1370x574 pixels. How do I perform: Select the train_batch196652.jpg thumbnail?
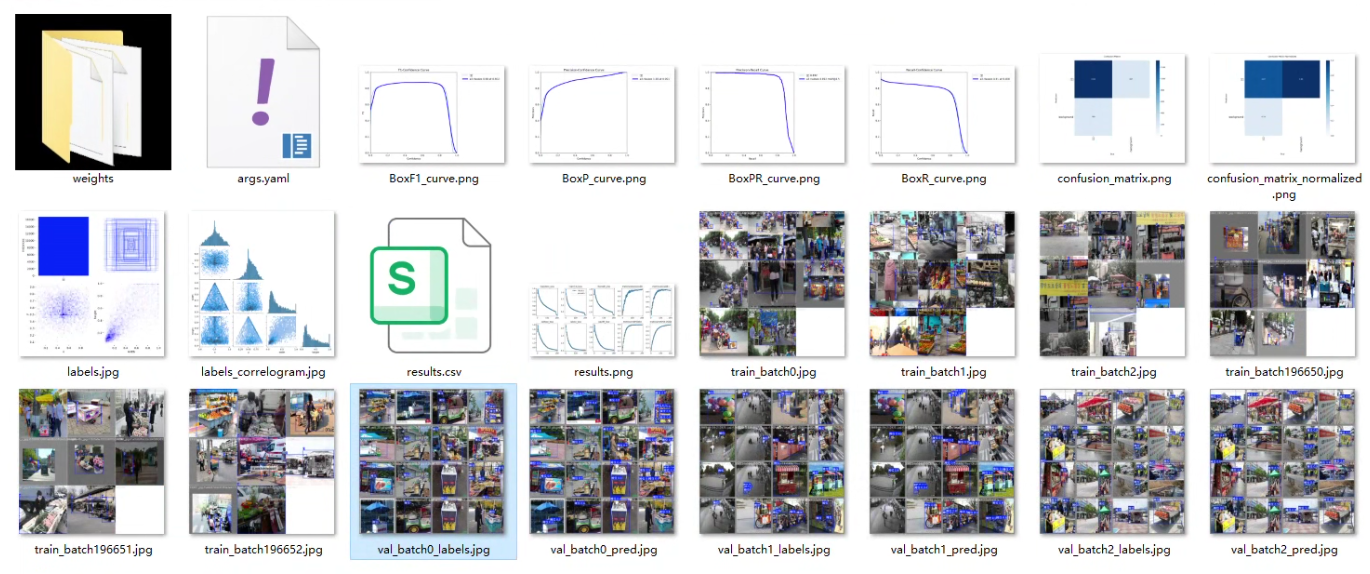coord(263,462)
